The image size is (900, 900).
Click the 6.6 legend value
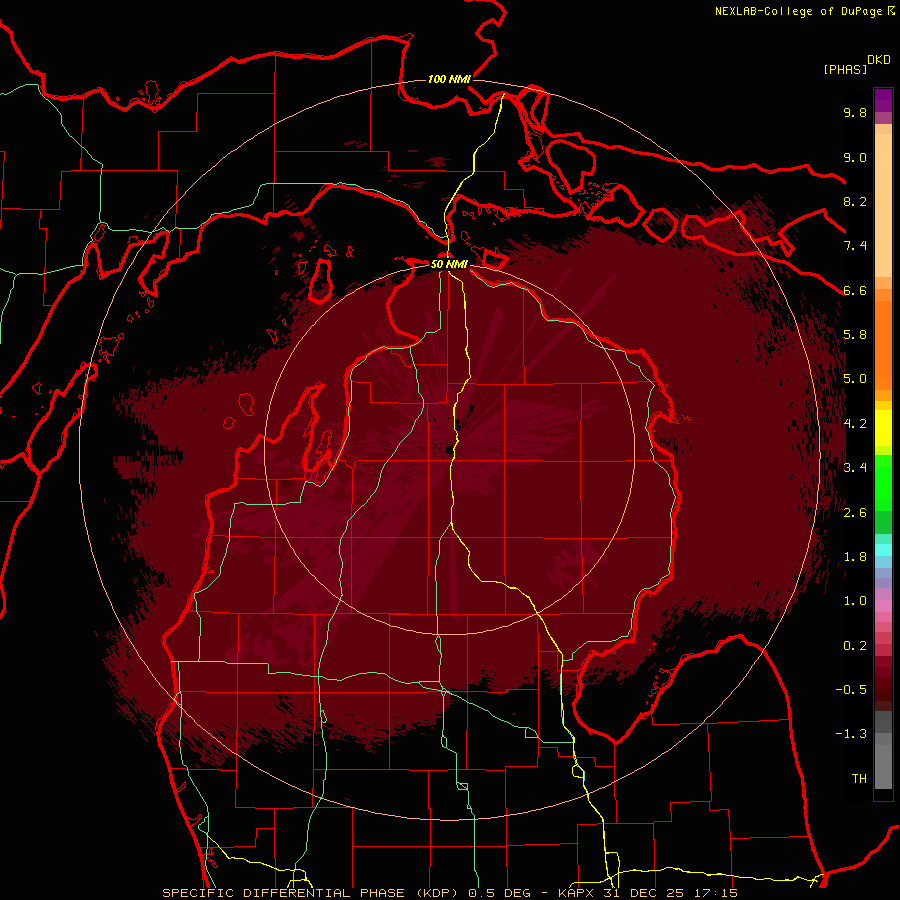pos(855,290)
